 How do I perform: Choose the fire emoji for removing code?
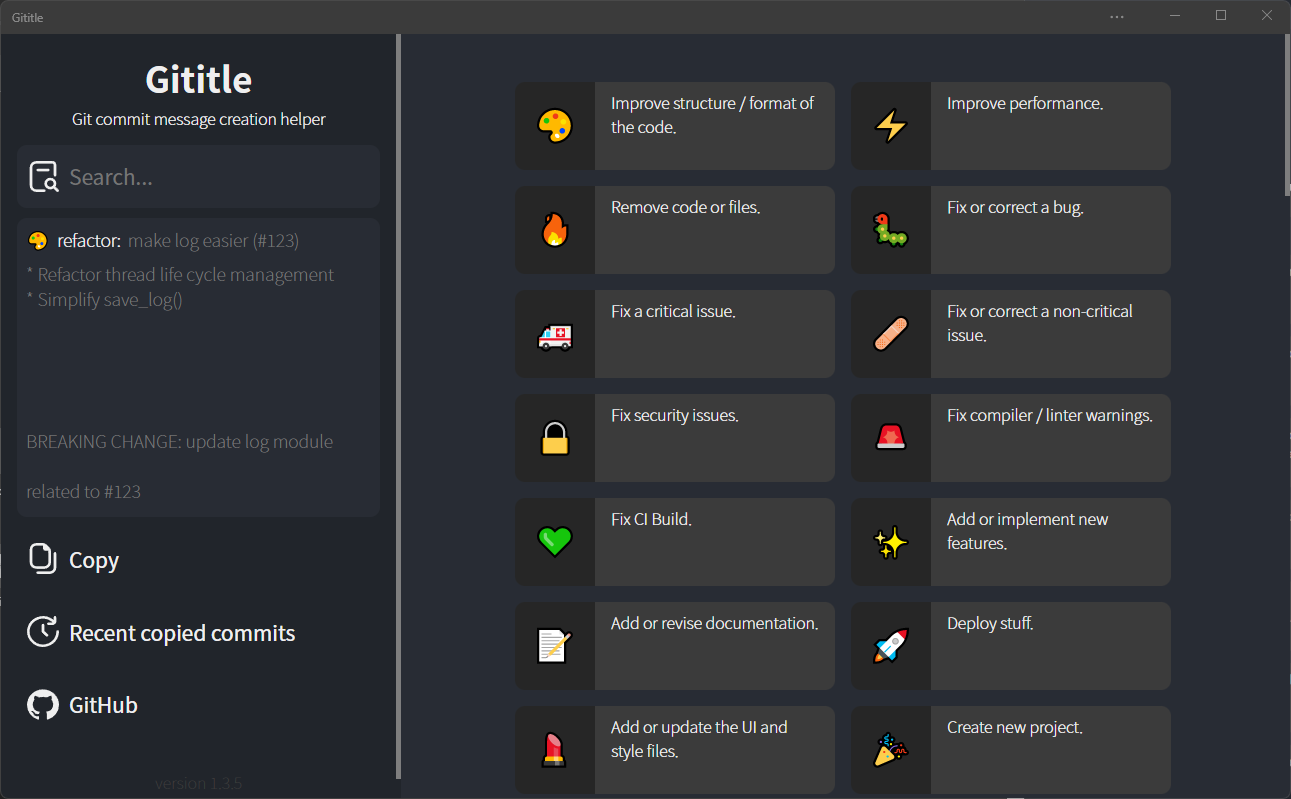555,230
